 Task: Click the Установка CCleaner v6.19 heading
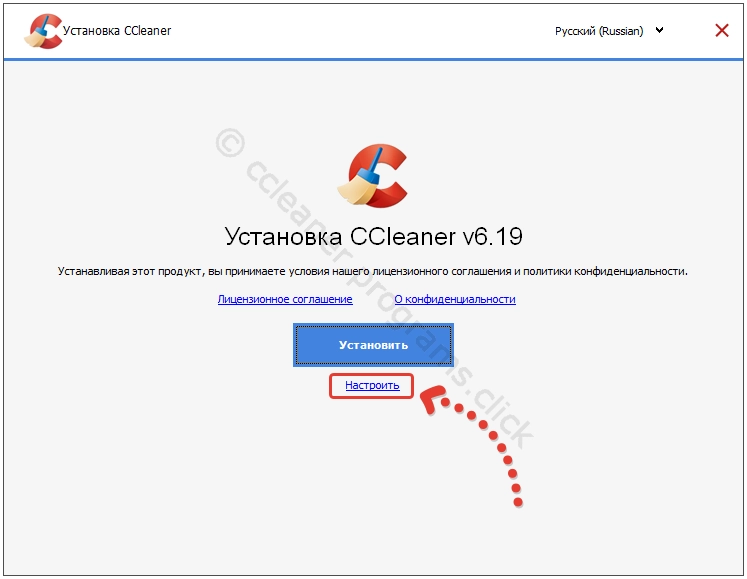[x=373, y=237]
